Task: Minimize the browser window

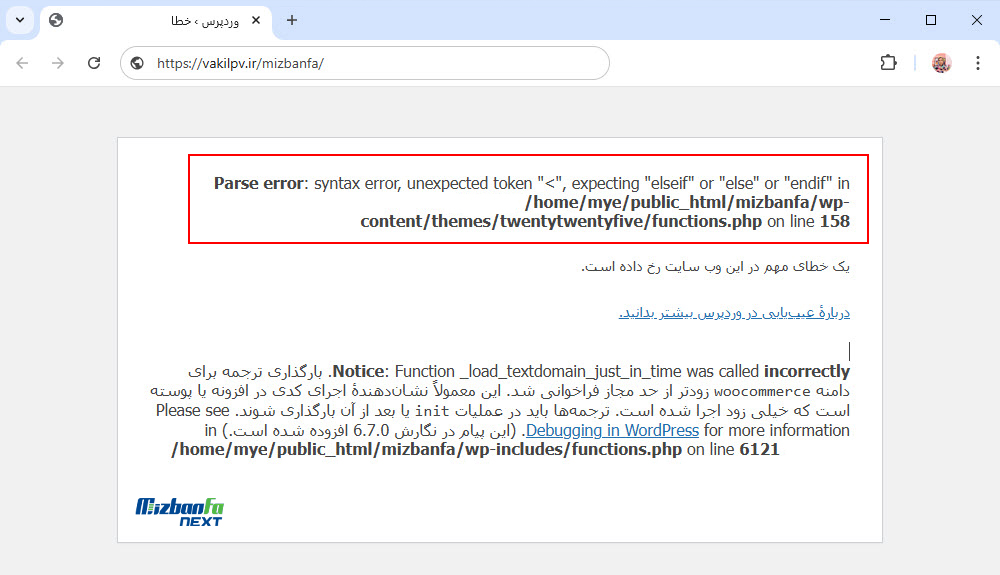Action: click(x=885, y=20)
